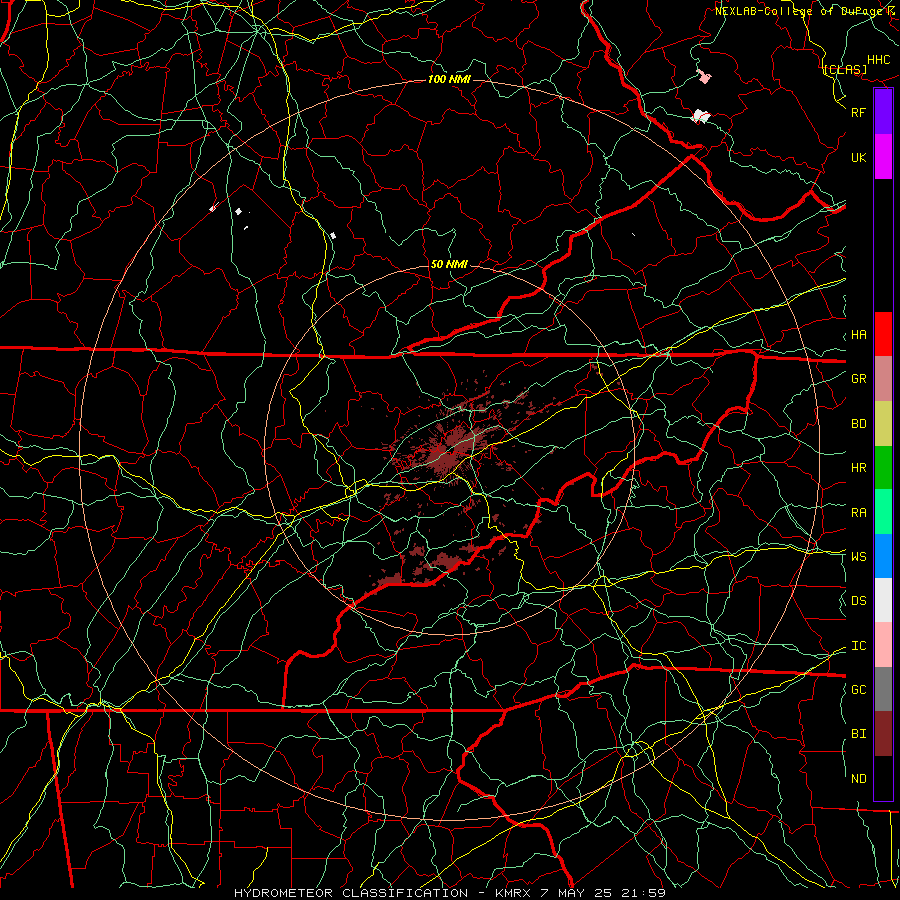Click the 'NEXLAB-College of DuPage' credit text
Viewport: 900px width, 900px height.
click(x=799, y=11)
